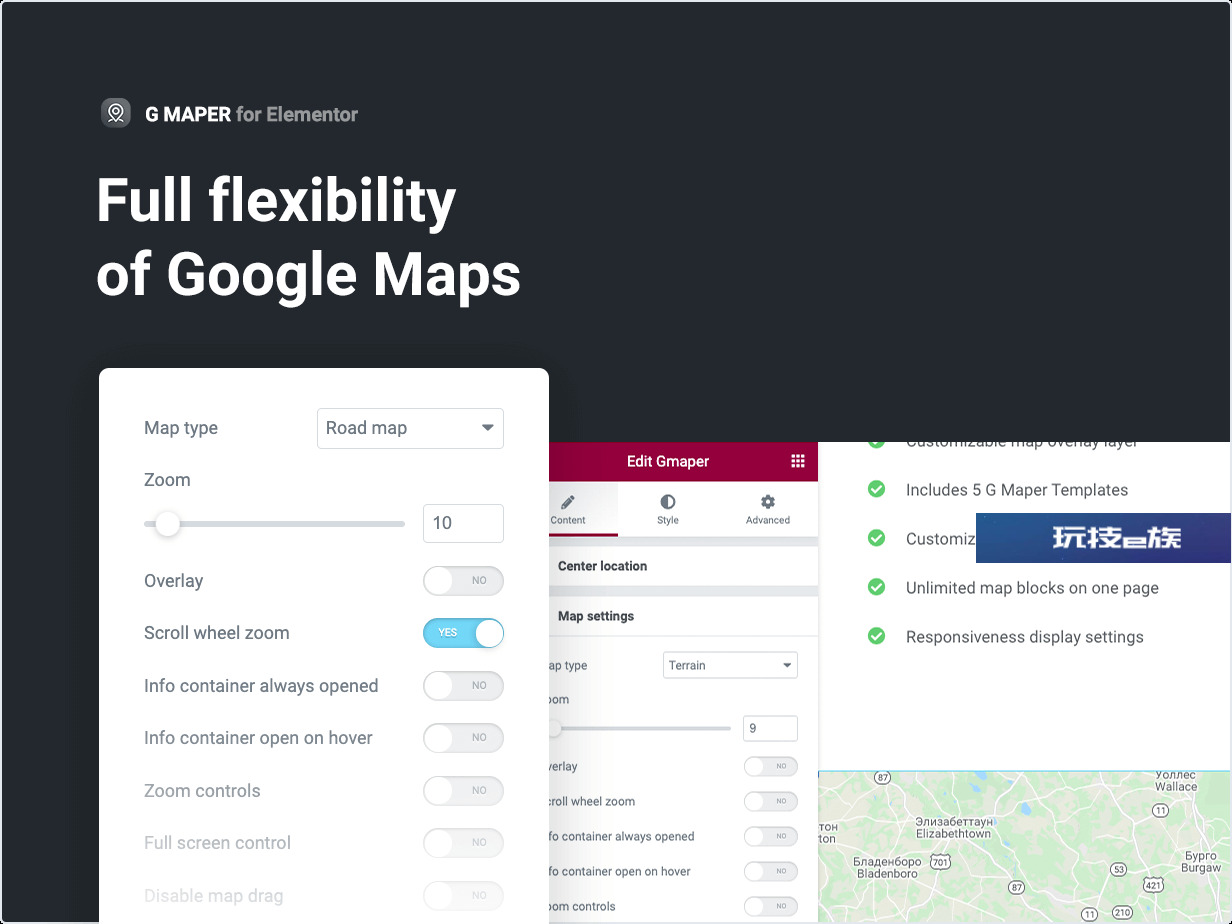Open the Terrain map type dropdown

(x=730, y=665)
